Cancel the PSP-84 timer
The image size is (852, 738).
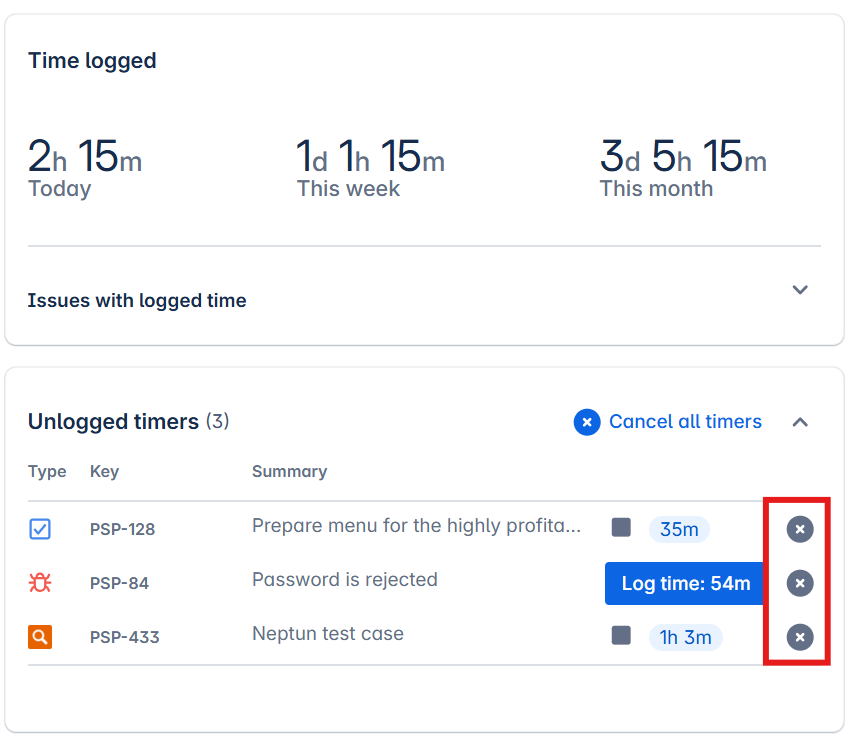[799, 583]
